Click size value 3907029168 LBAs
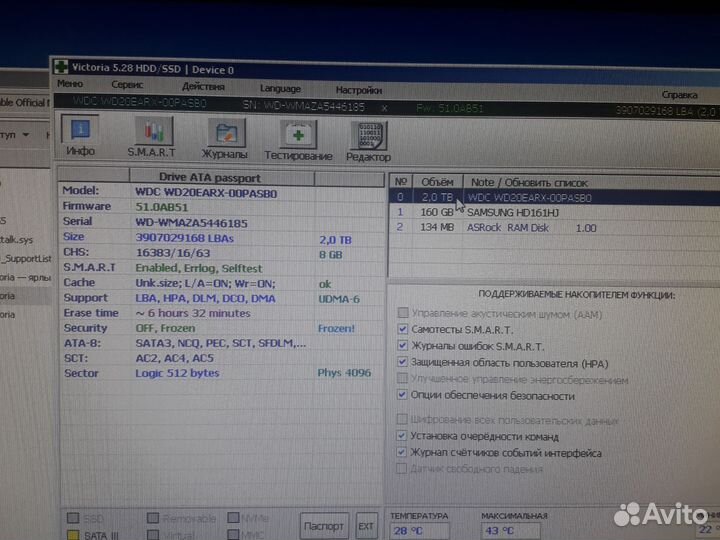720x540 pixels. 185,238
